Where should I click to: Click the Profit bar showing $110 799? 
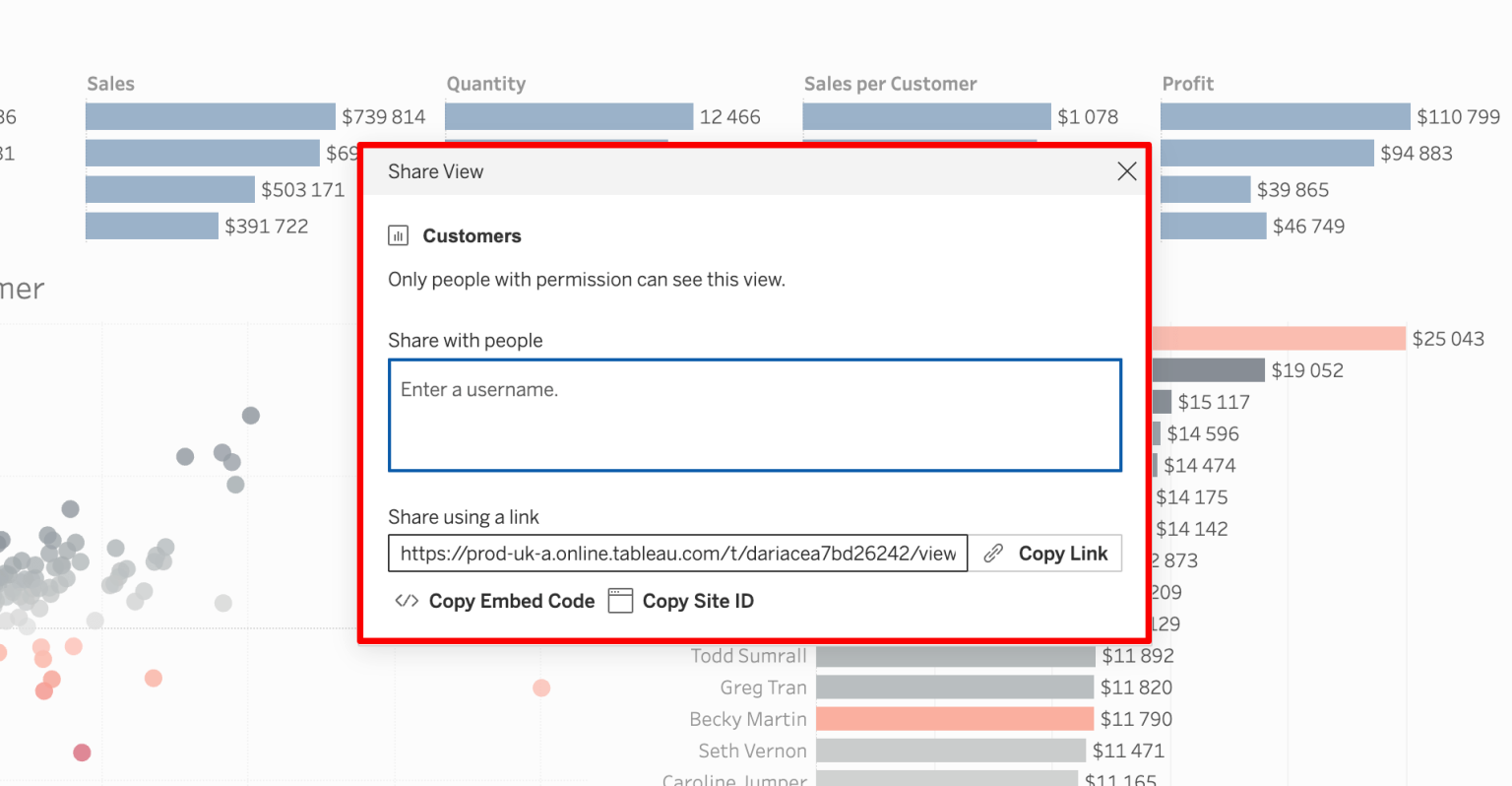click(1285, 116)
